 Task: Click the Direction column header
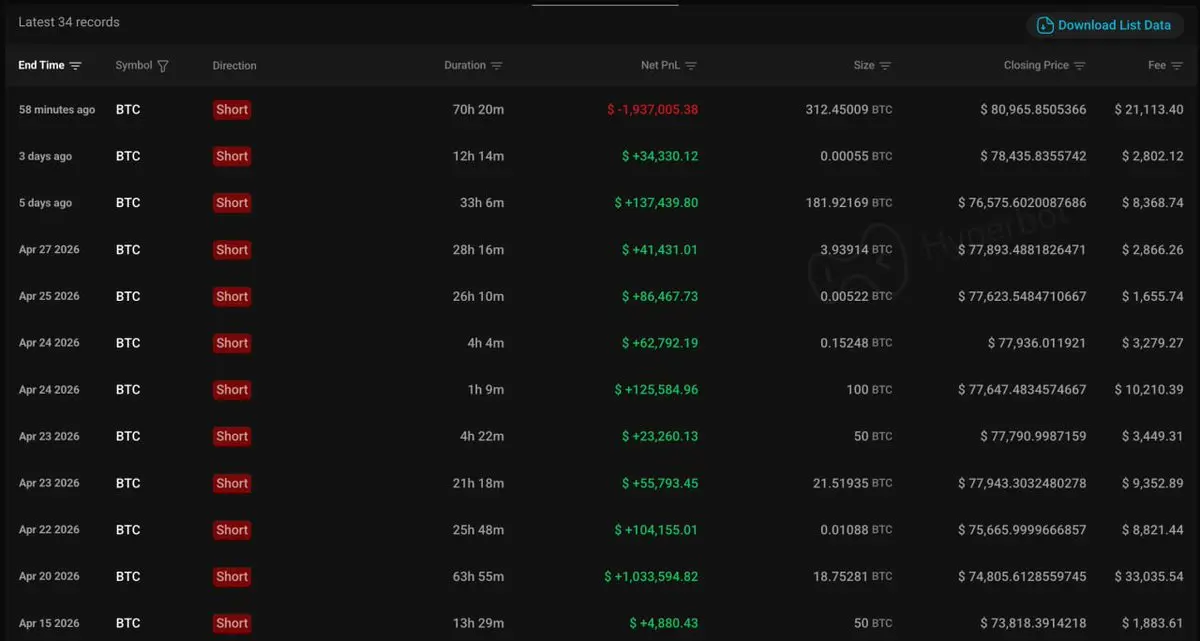(234, 66)
